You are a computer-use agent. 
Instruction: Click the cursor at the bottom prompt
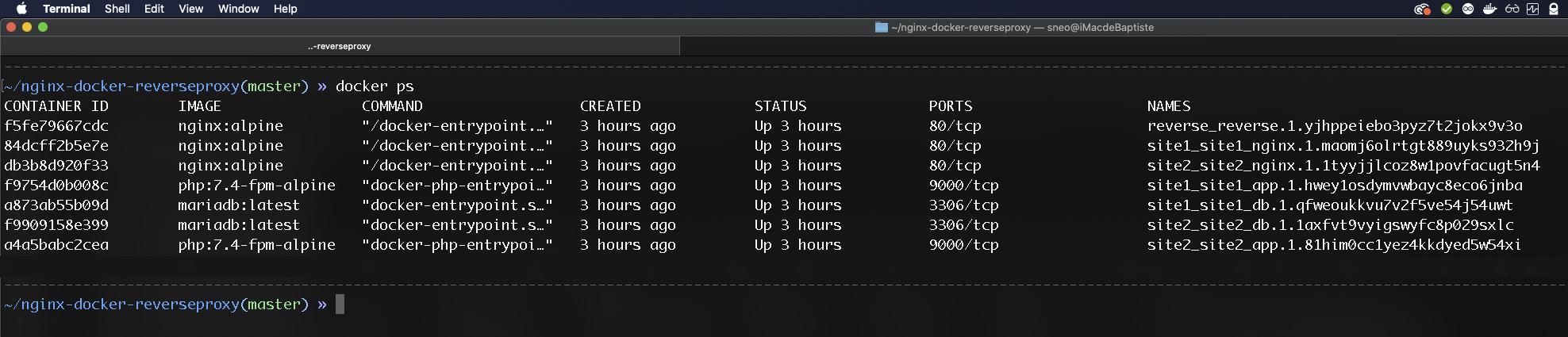click(x=340, y=304)
